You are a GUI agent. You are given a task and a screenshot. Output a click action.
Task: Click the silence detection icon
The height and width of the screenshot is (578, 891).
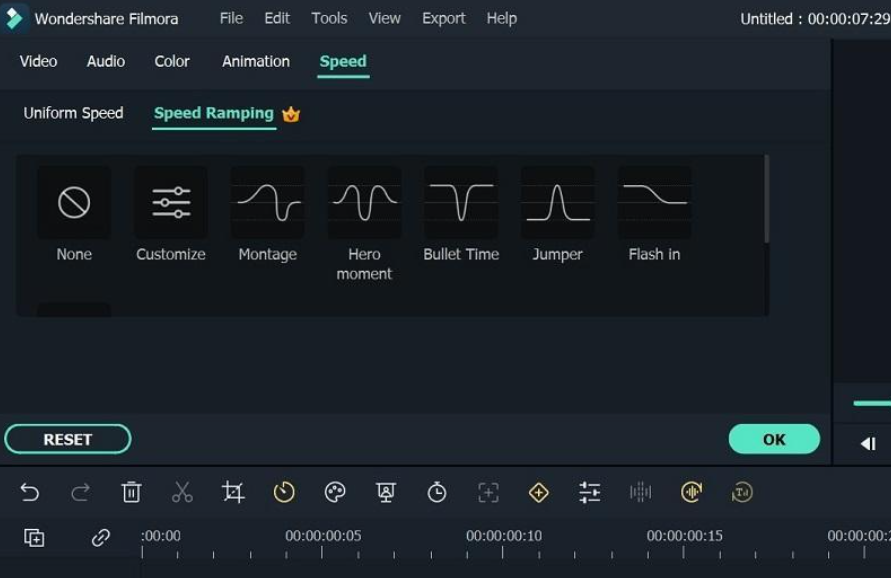point(640,492)
